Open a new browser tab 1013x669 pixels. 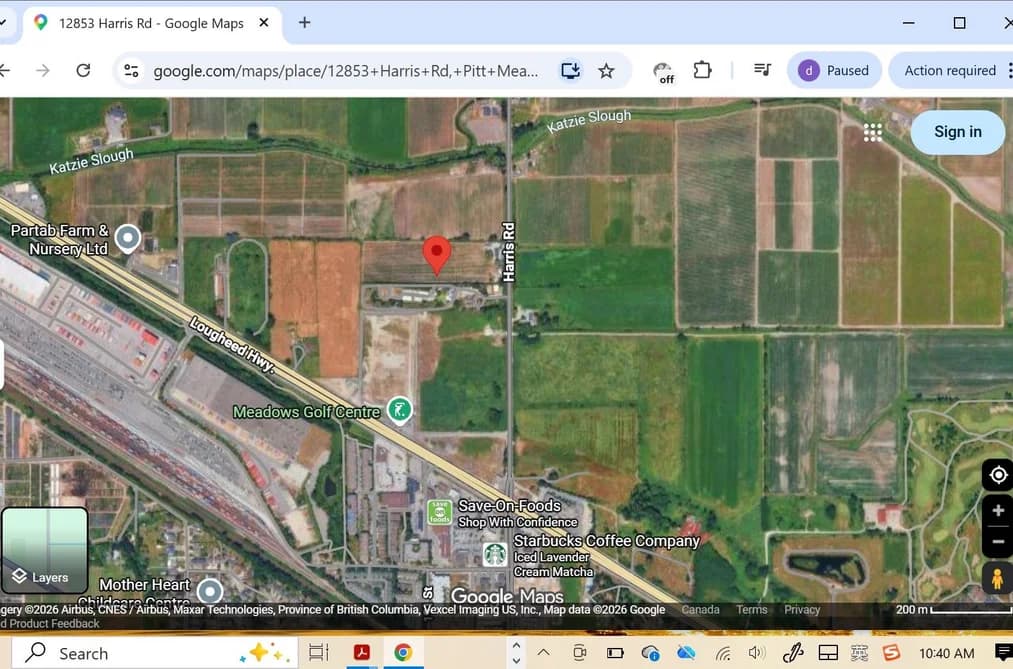(304, 23)
